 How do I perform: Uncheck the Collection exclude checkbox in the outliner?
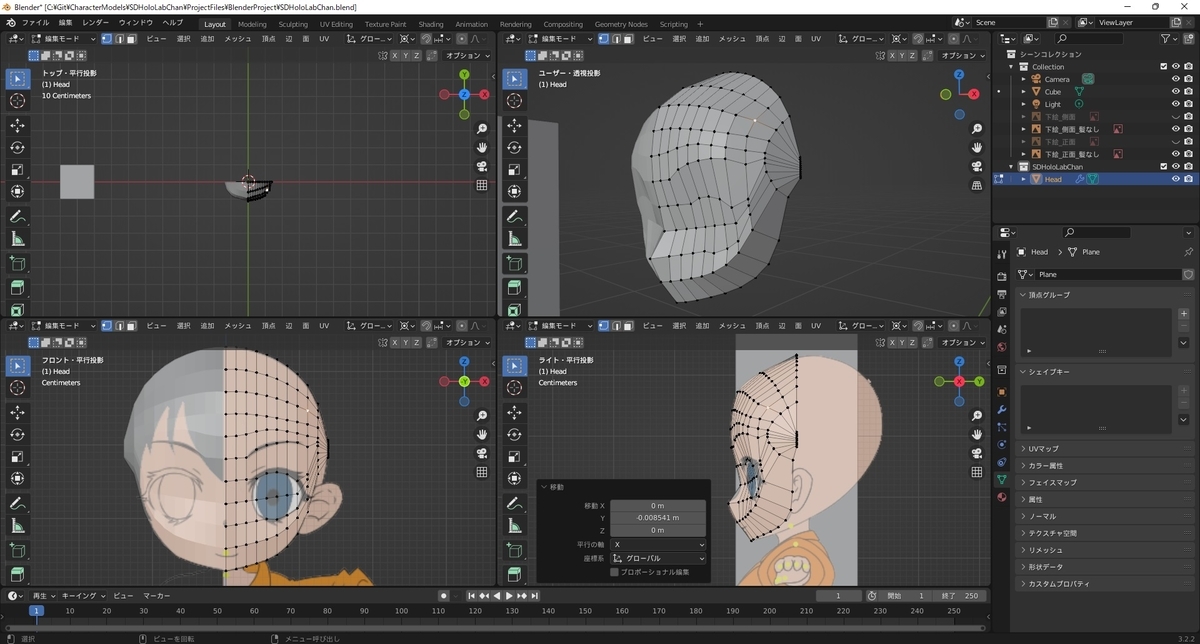coord(1163,67)
